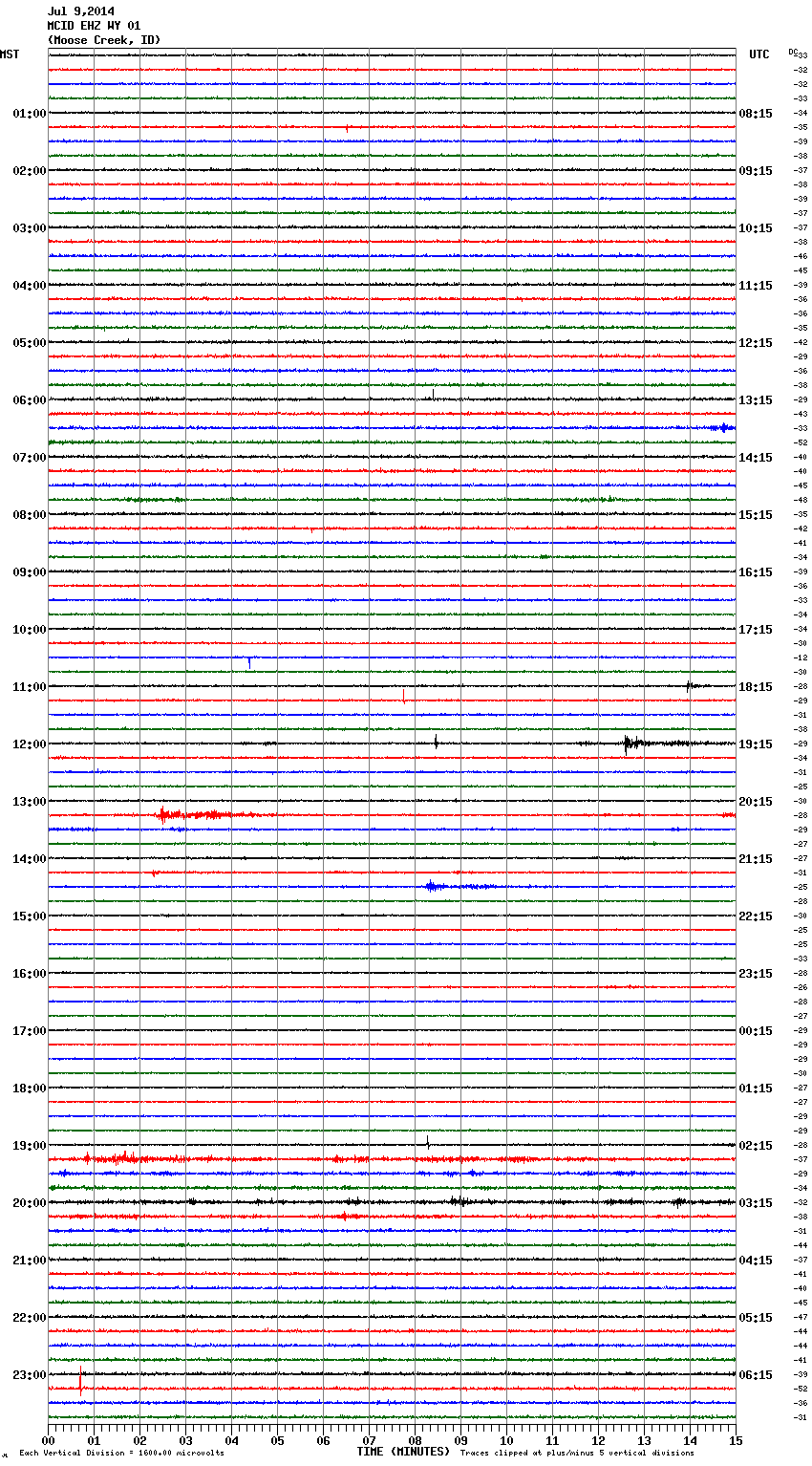Click the '10:00' MST time label
This screenshot has width=812, height=1466.
pos(30,630)
